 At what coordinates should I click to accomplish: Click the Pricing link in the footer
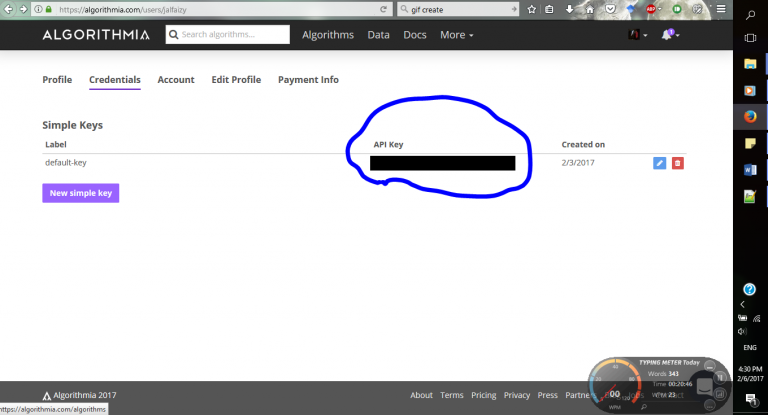coord(483,395)
